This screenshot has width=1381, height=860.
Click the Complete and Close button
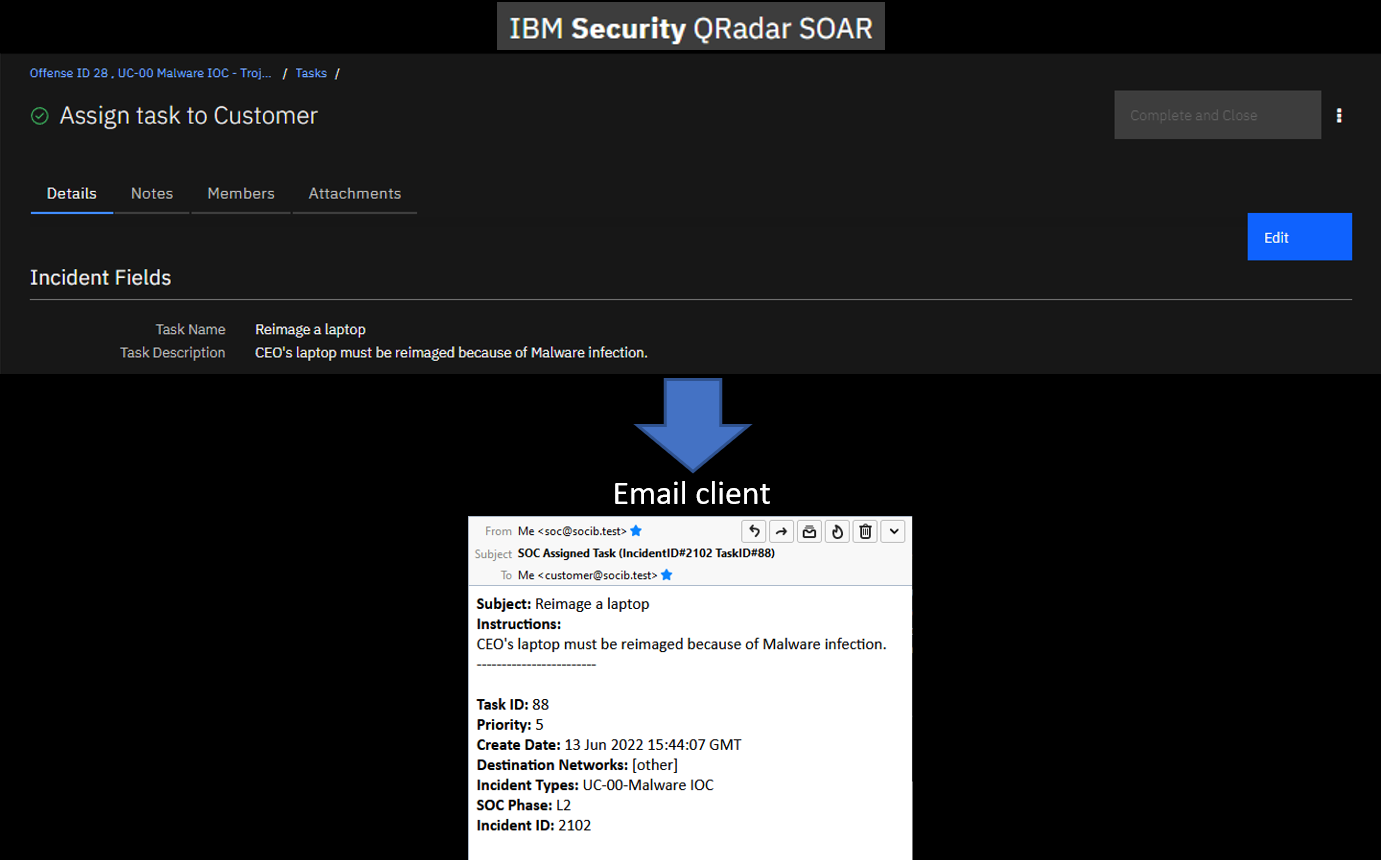(1217, 115)
